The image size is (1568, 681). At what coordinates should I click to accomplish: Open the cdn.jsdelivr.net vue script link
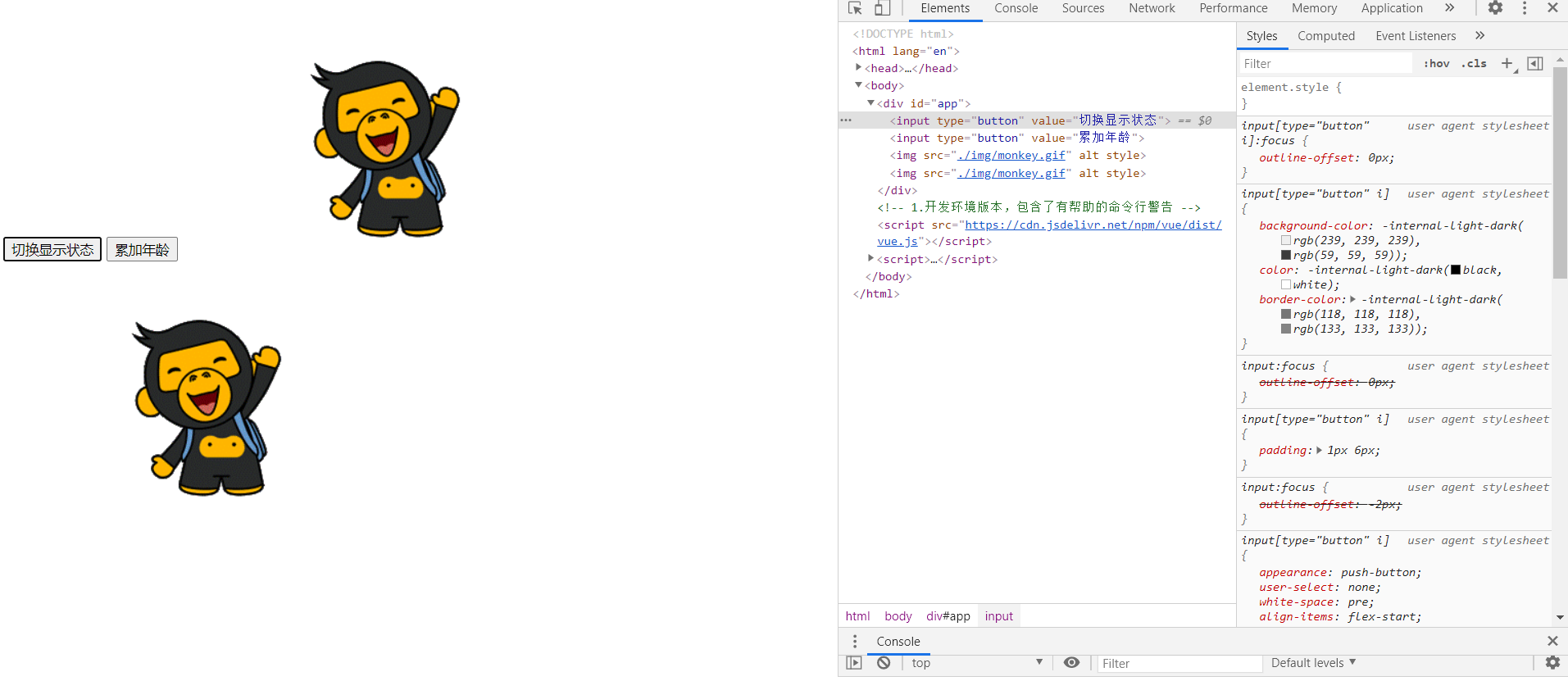tap(1093, 225)
